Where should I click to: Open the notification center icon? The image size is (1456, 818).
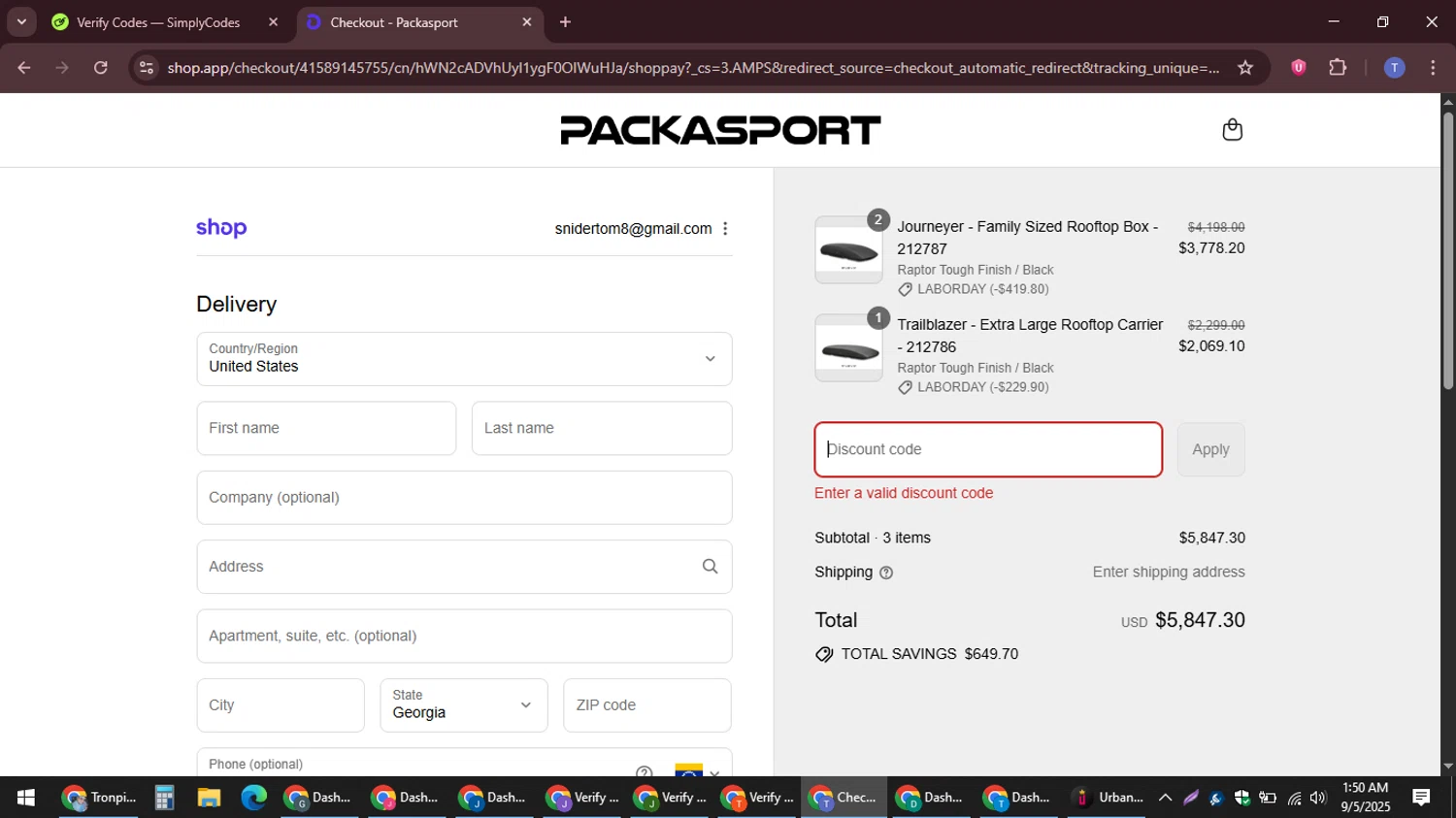click(1421, 798)
